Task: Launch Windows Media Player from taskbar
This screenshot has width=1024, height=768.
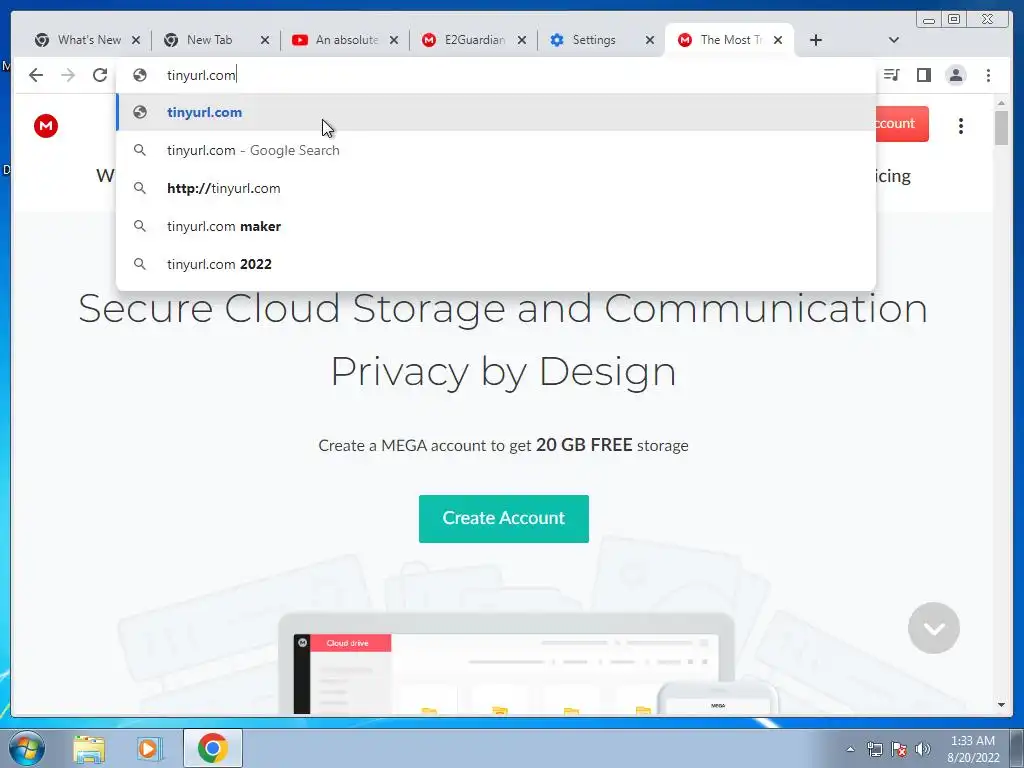Action: [x=150, y=748]
